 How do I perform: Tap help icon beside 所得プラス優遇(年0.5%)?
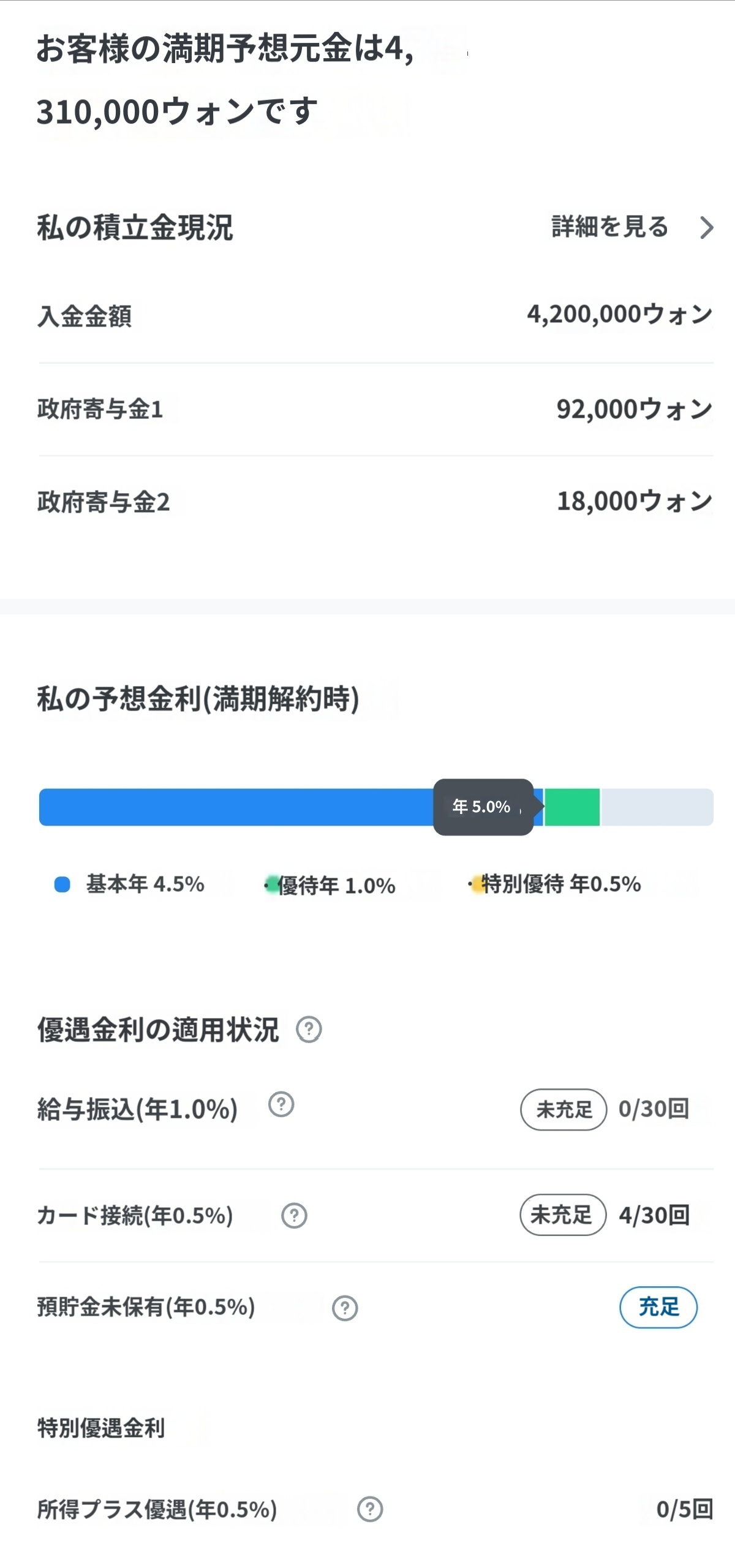coord(370,1509)
